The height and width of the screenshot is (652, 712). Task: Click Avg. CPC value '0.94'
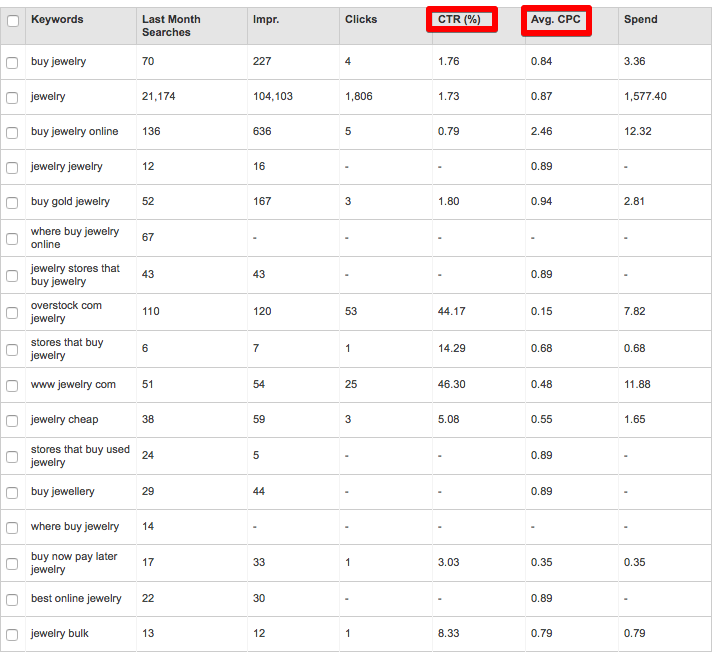[542, 202]
